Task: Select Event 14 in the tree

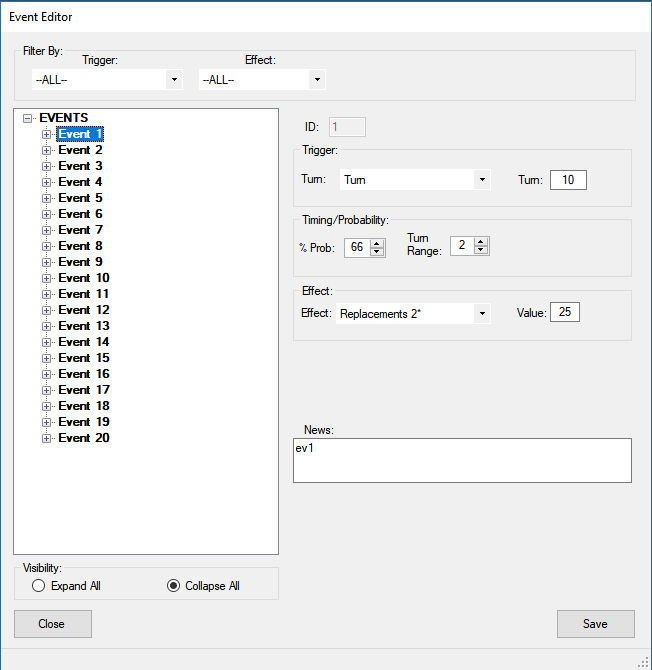Action: point(84,342)
